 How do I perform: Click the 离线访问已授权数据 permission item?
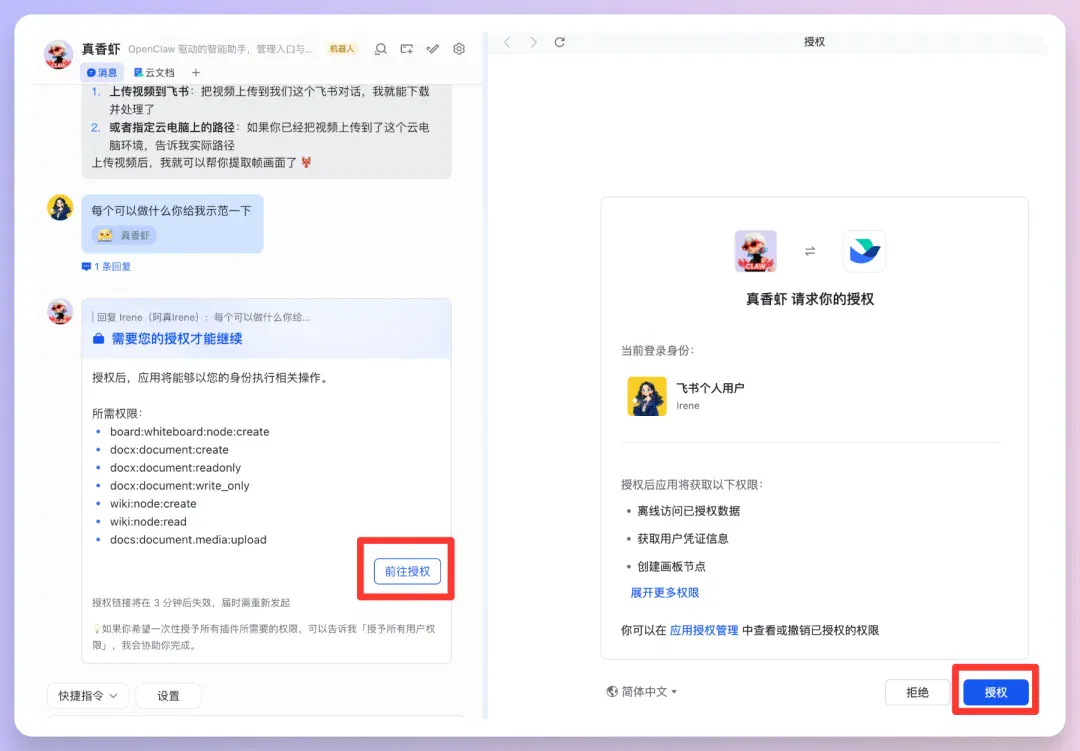(x=689, y=511)
